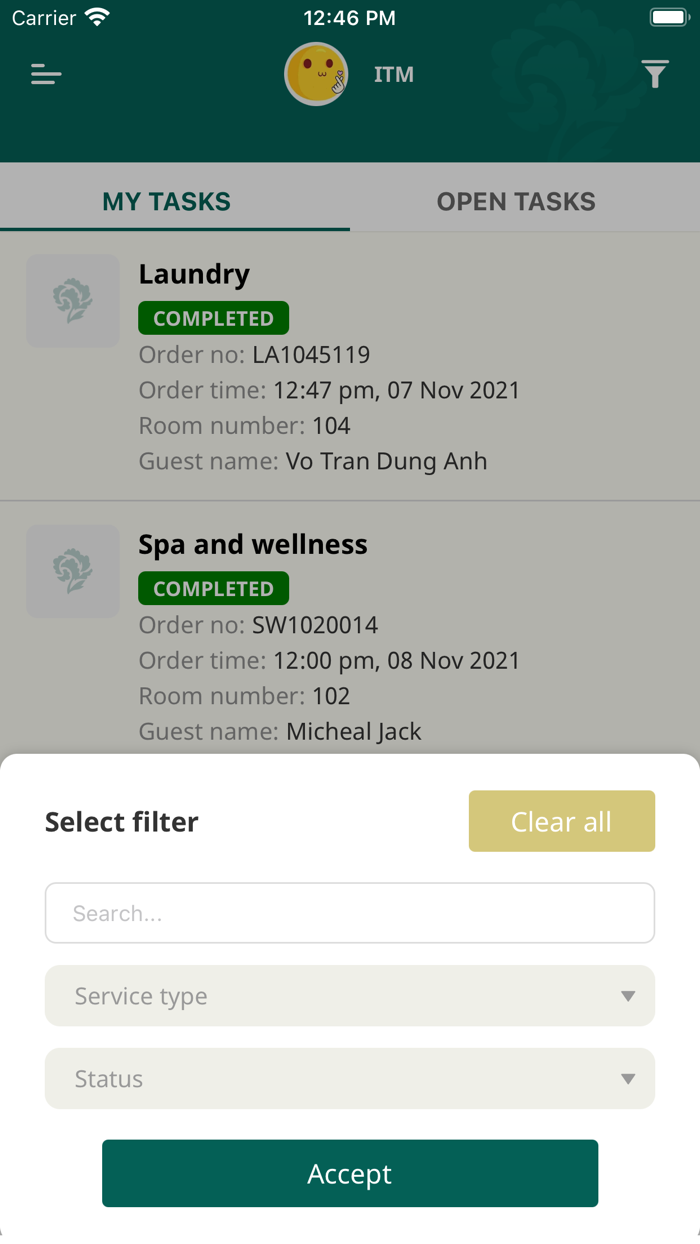Expand Service type using its chevron arrow
700x1244 pixels.
pos(628,996)
